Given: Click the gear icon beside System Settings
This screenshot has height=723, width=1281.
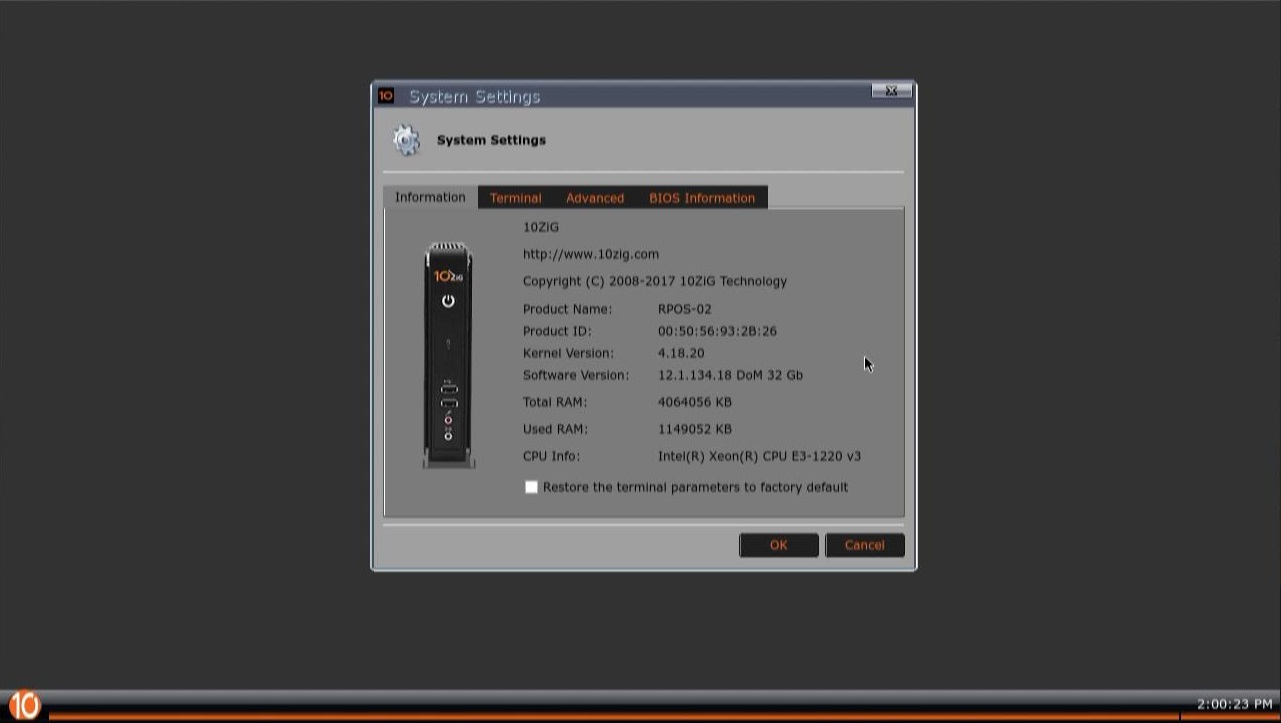Looking at the screenshot, I should pyautogui.click(x=406, y=140).
